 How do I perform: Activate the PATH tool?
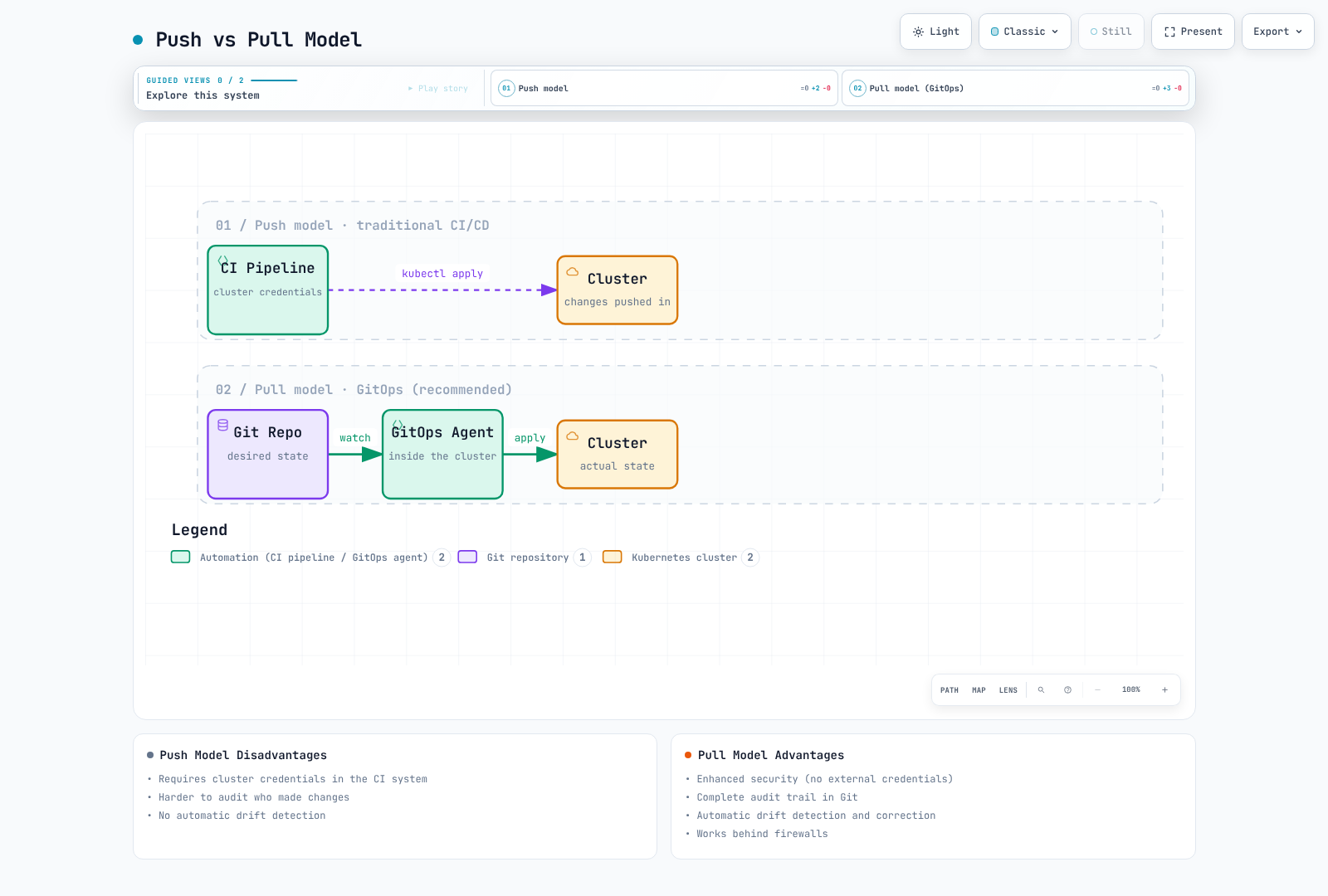click(950, 690)
